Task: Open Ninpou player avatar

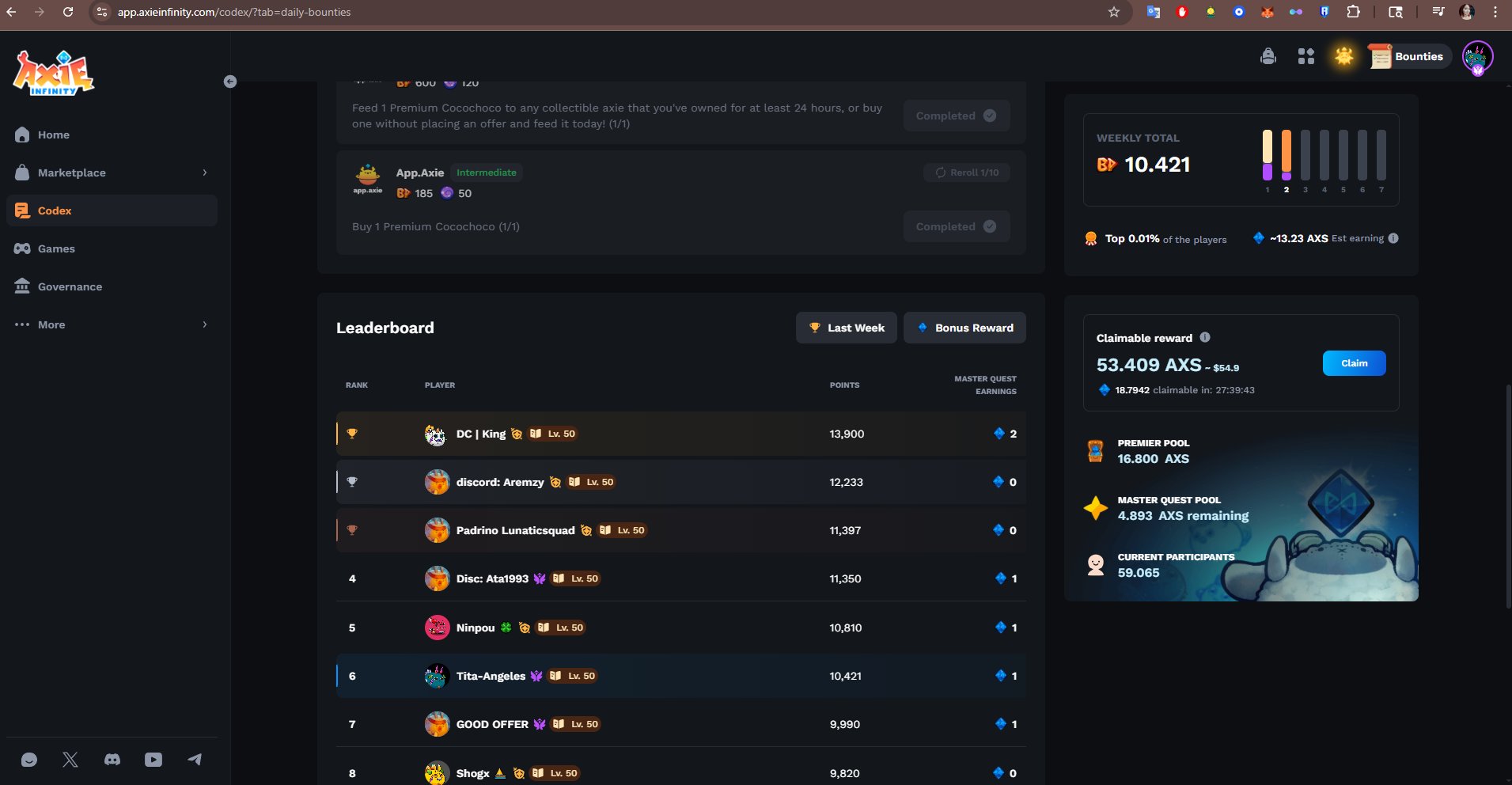Action: click(x=437, y=628)
